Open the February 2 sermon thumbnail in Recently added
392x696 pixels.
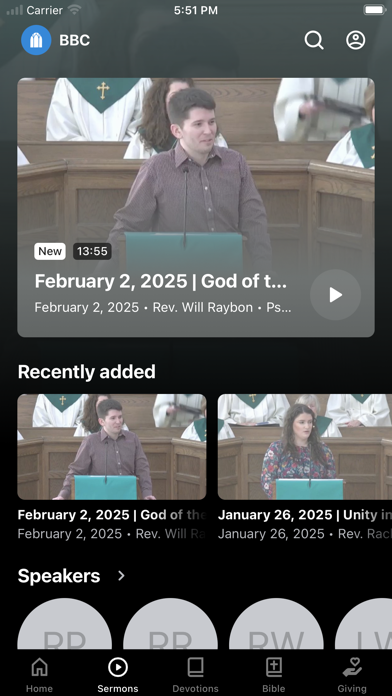[112, 447]
